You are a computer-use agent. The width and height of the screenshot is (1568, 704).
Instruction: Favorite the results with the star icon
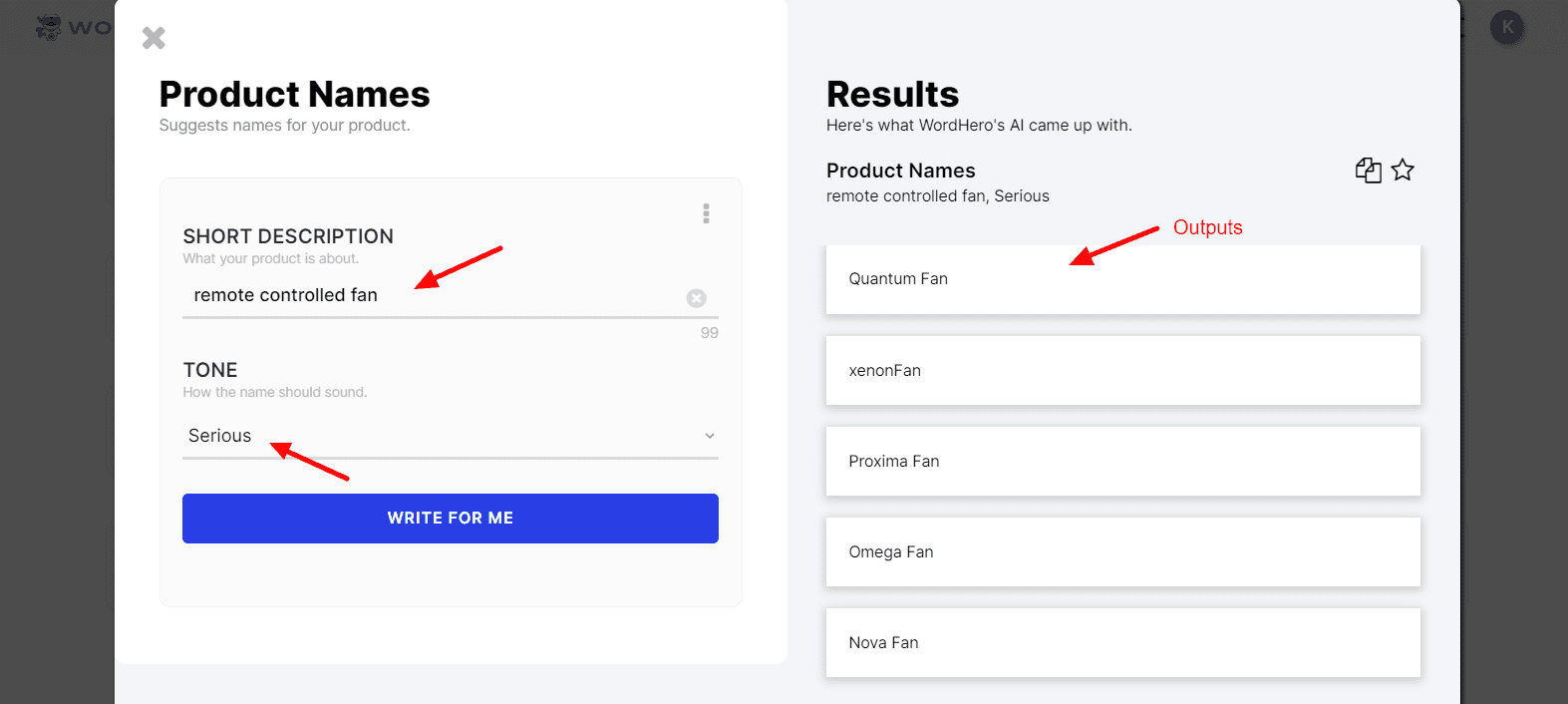[x=1403, y=171]
